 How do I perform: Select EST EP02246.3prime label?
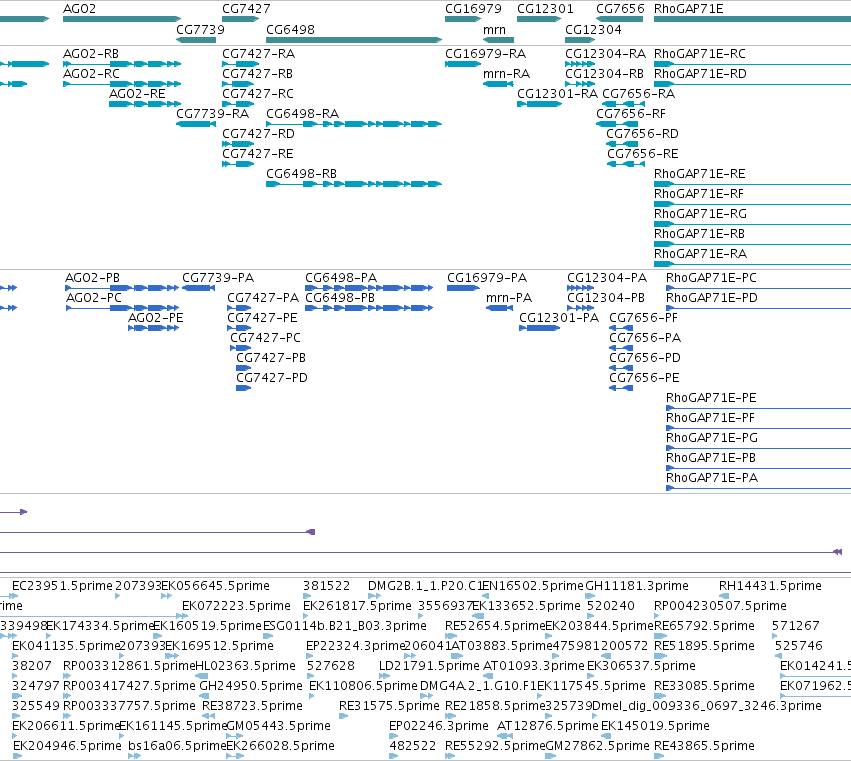439,726
